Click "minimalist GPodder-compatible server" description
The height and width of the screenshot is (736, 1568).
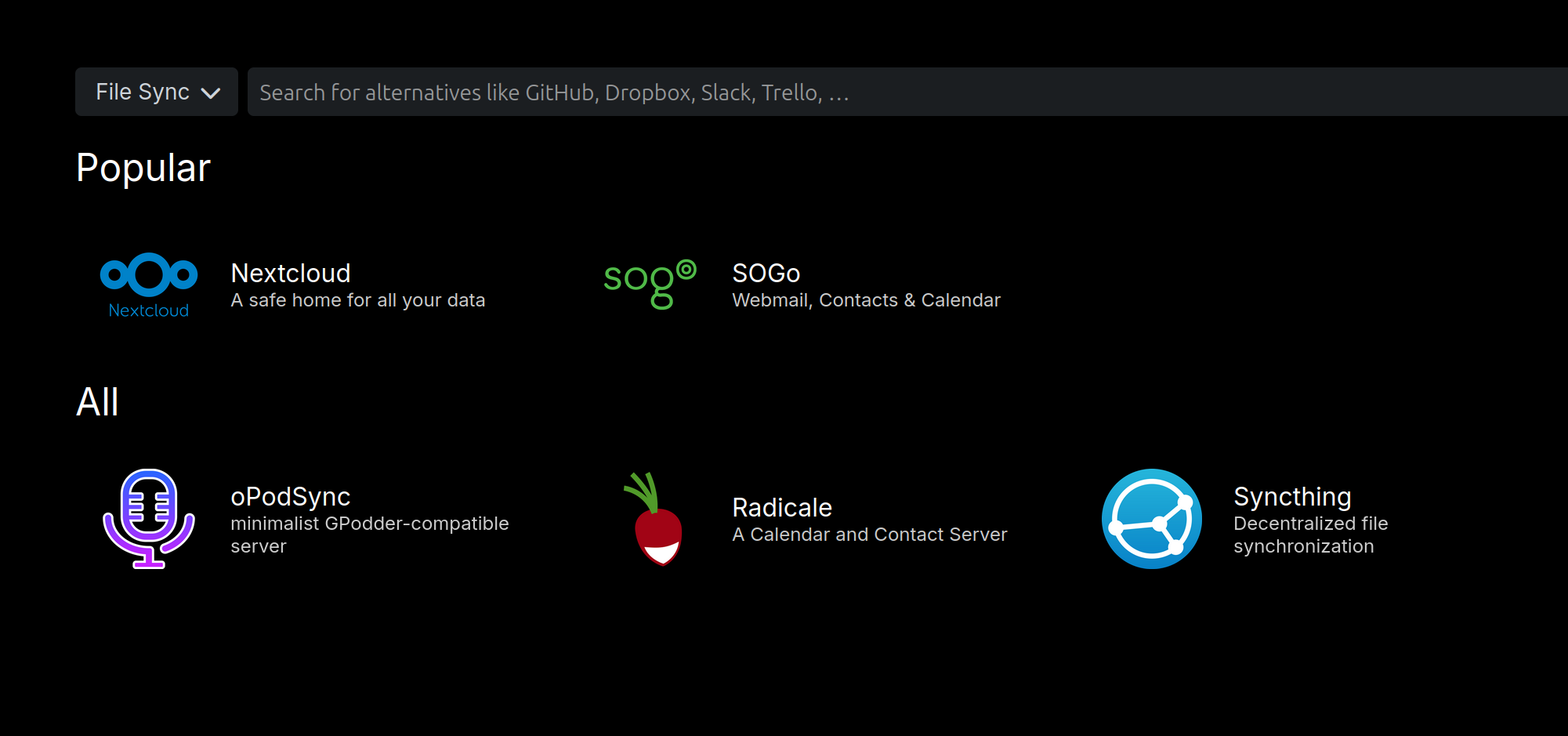[x=369, y=535]
